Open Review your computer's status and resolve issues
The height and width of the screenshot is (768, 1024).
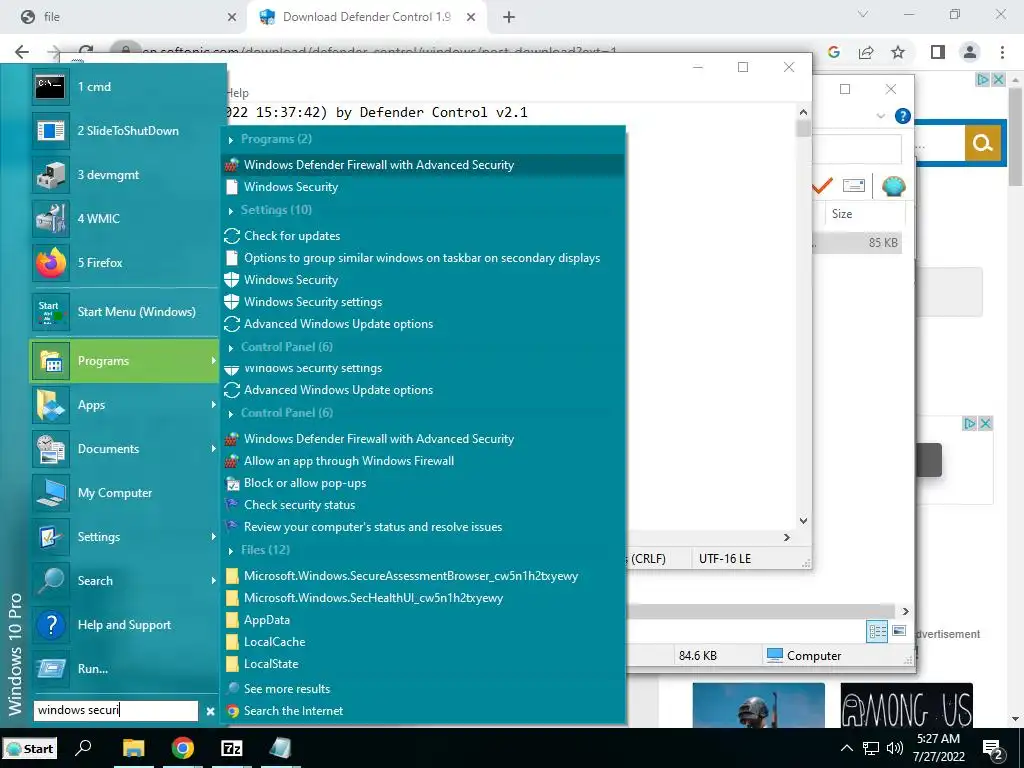pos(423,527)
